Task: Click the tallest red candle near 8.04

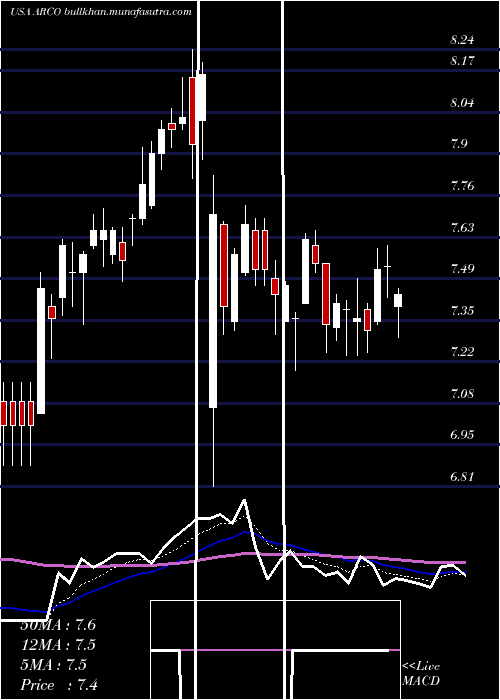Action: 192,111
